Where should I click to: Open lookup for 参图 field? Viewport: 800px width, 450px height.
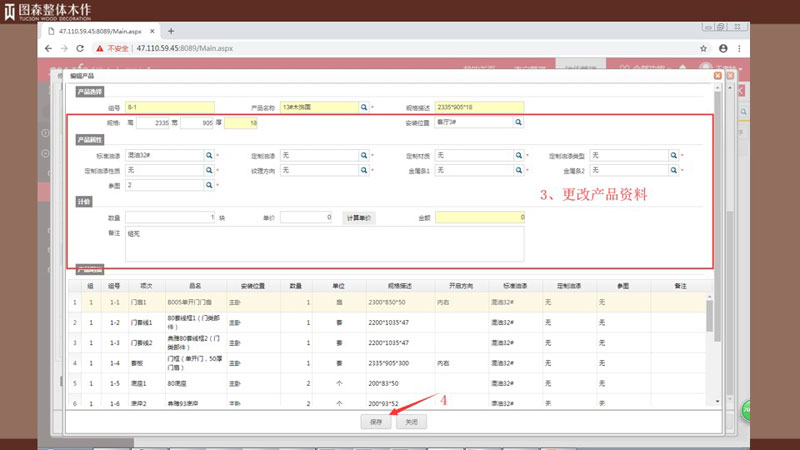(209, 185)
